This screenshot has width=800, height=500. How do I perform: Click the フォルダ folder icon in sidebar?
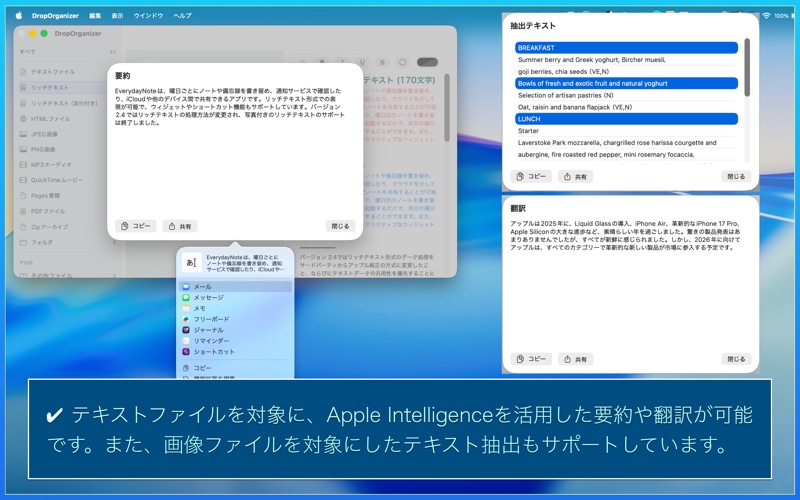pos(23,243)
